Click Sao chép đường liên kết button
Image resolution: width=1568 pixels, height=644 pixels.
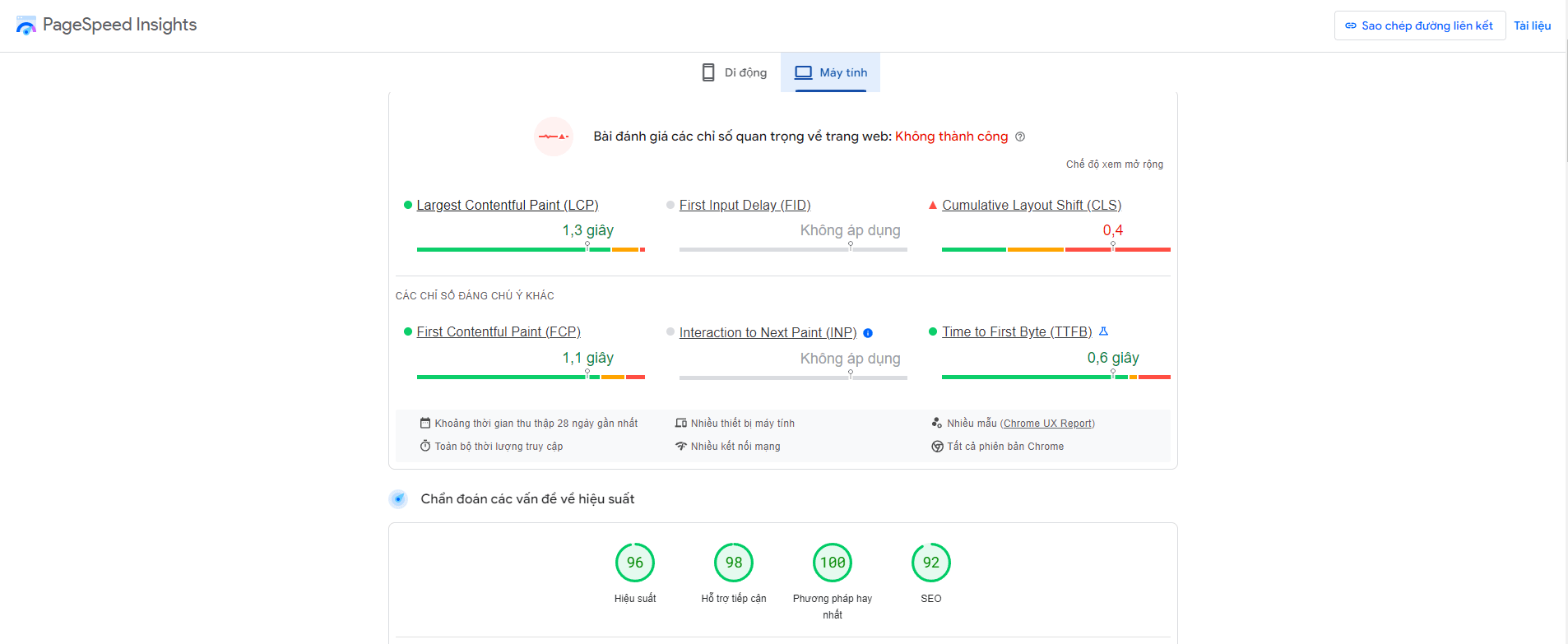coord(1419,25)
